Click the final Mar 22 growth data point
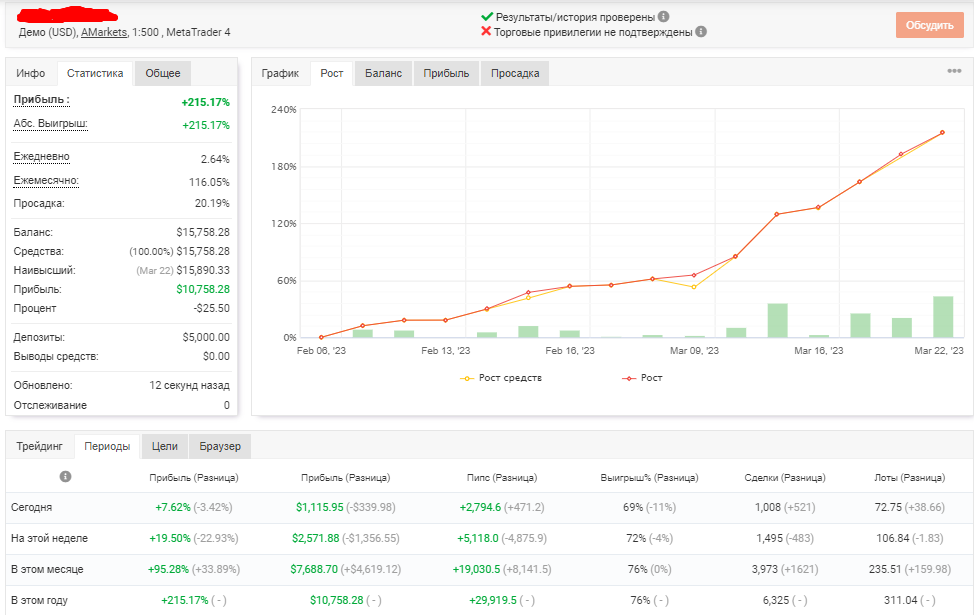 pyautogui.click(x=942, y=132)
